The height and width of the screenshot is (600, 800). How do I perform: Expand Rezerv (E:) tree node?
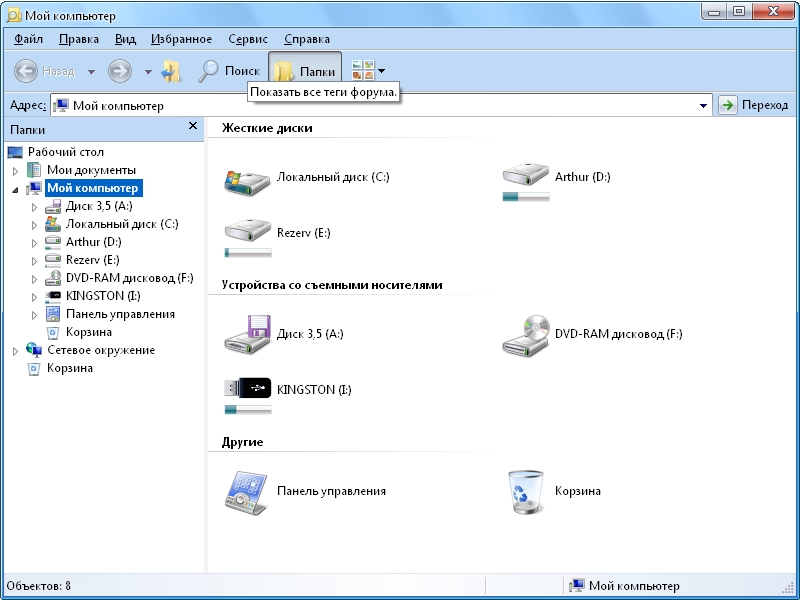tap(34, 261)
